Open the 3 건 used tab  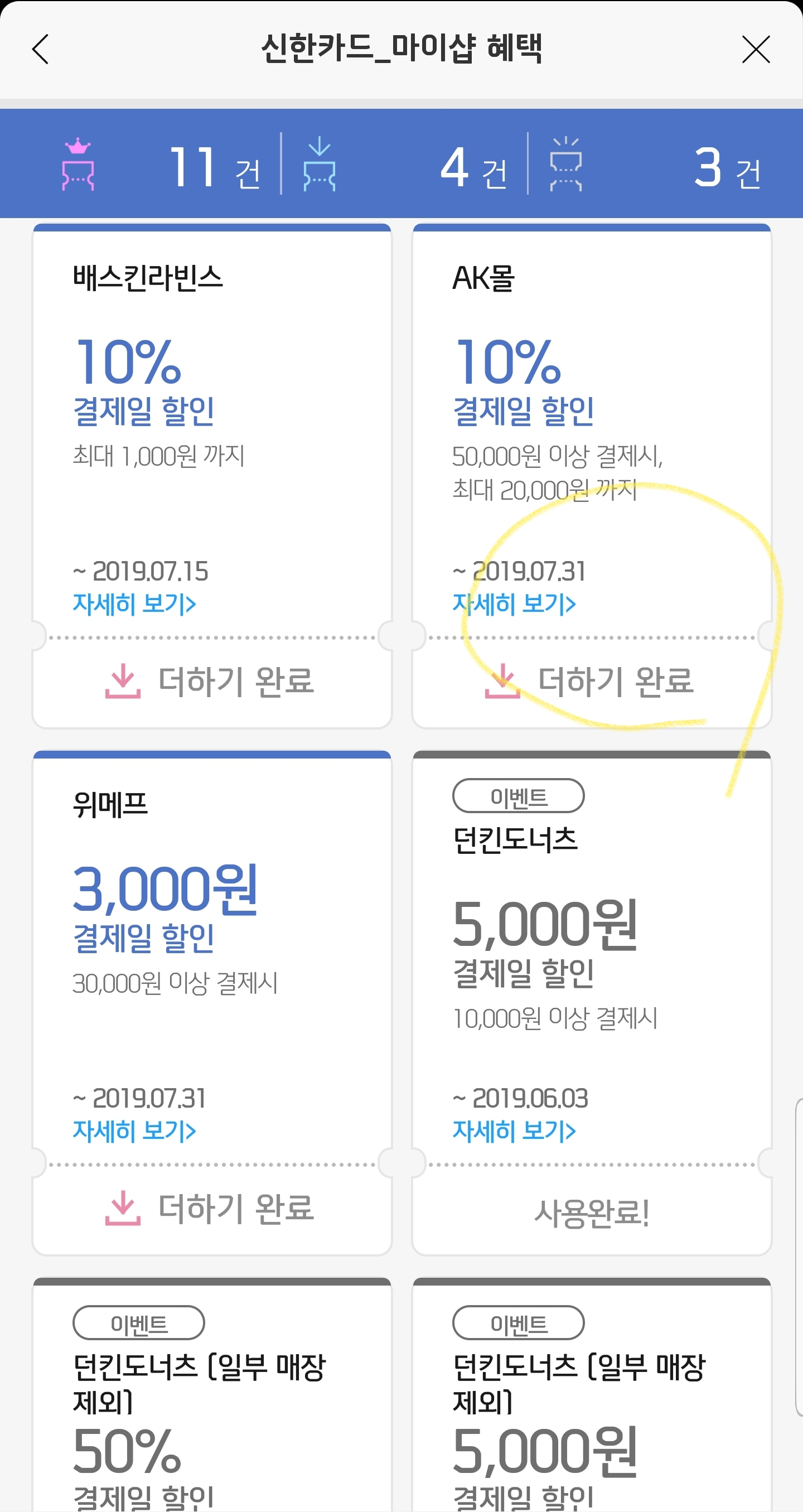[x=727, y=168]
